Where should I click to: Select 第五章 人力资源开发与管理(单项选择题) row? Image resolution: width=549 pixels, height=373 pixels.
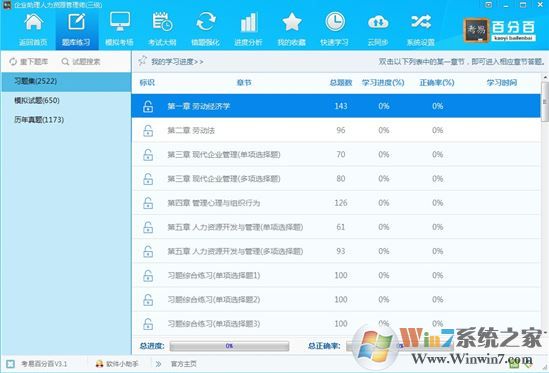coord(336,227)
